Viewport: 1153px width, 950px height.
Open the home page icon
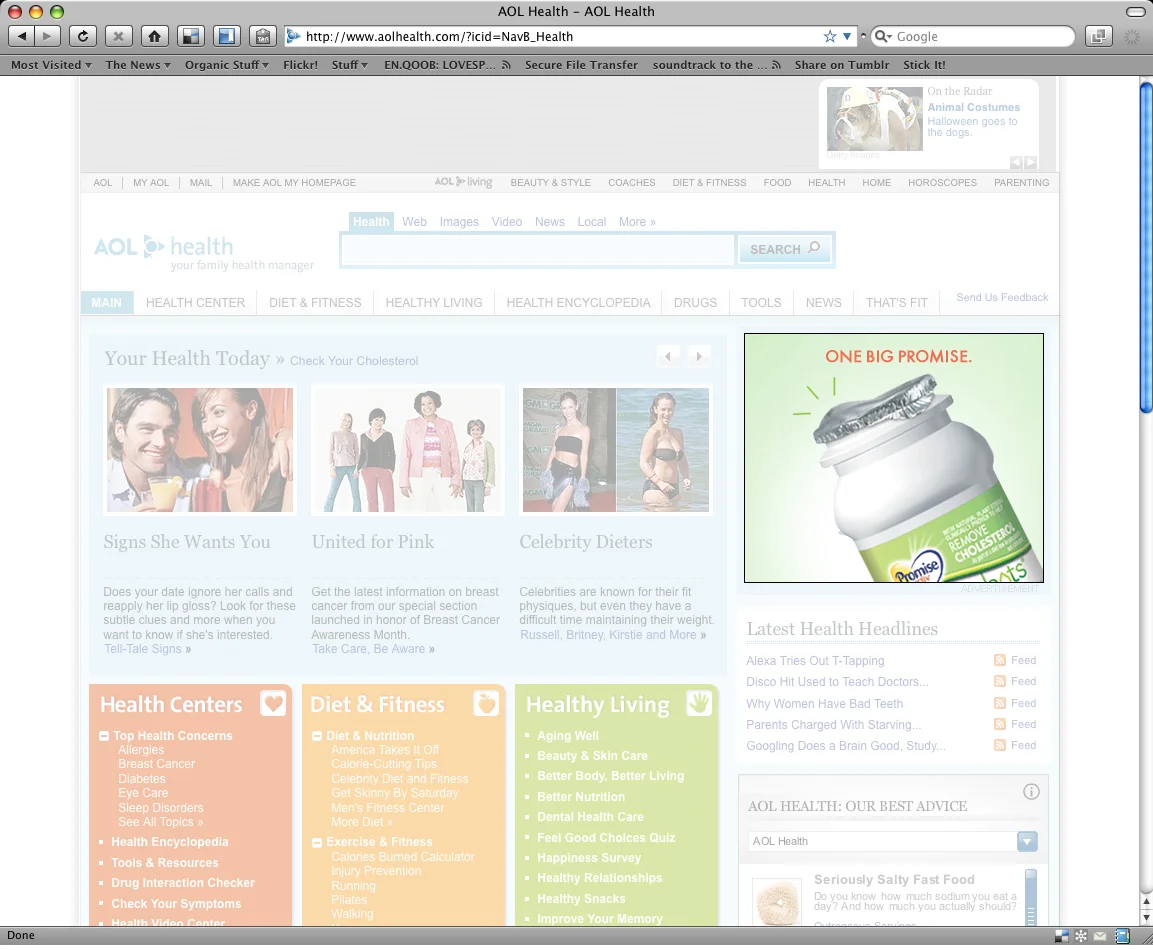pyautogui.click(x=154, y=36)
